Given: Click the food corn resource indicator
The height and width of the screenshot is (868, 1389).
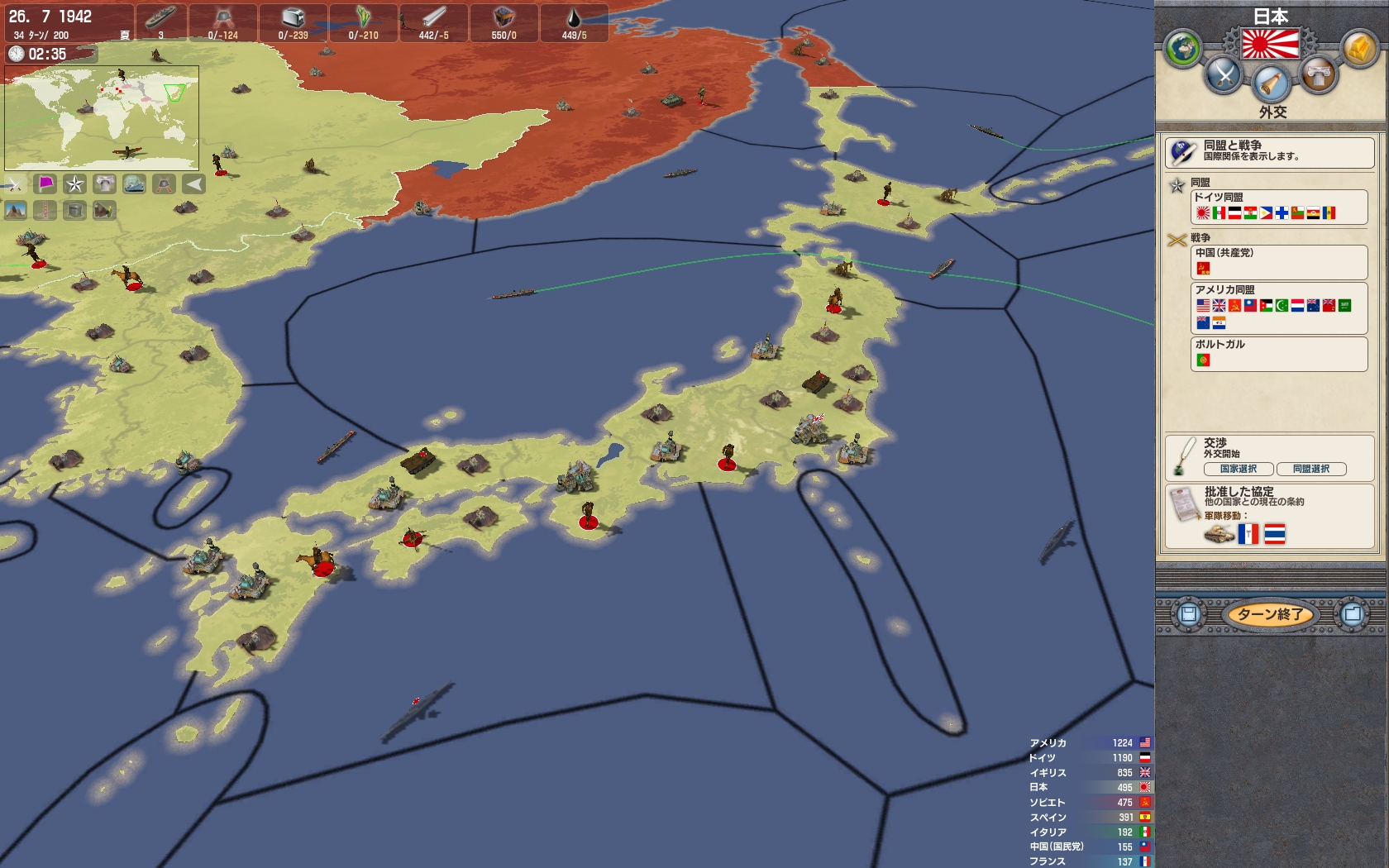Looking at the screenshot, I should point(364,23).
